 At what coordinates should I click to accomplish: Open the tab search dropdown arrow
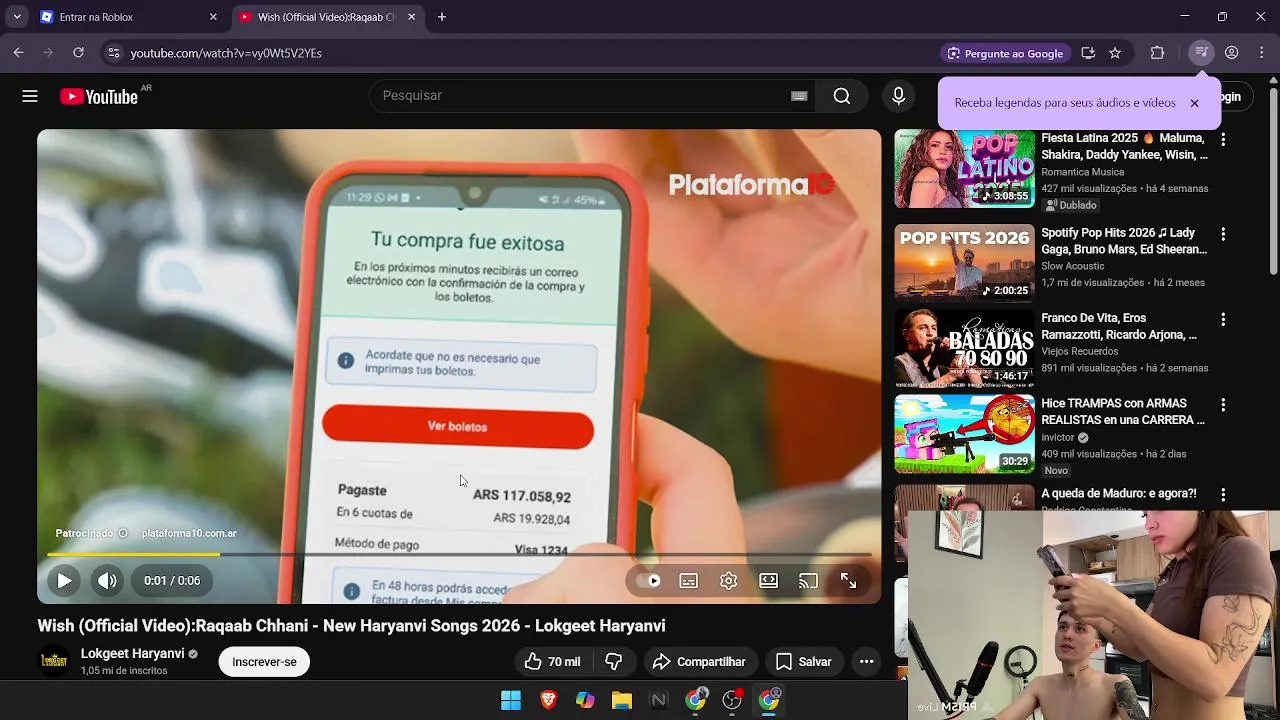[17, 17]
